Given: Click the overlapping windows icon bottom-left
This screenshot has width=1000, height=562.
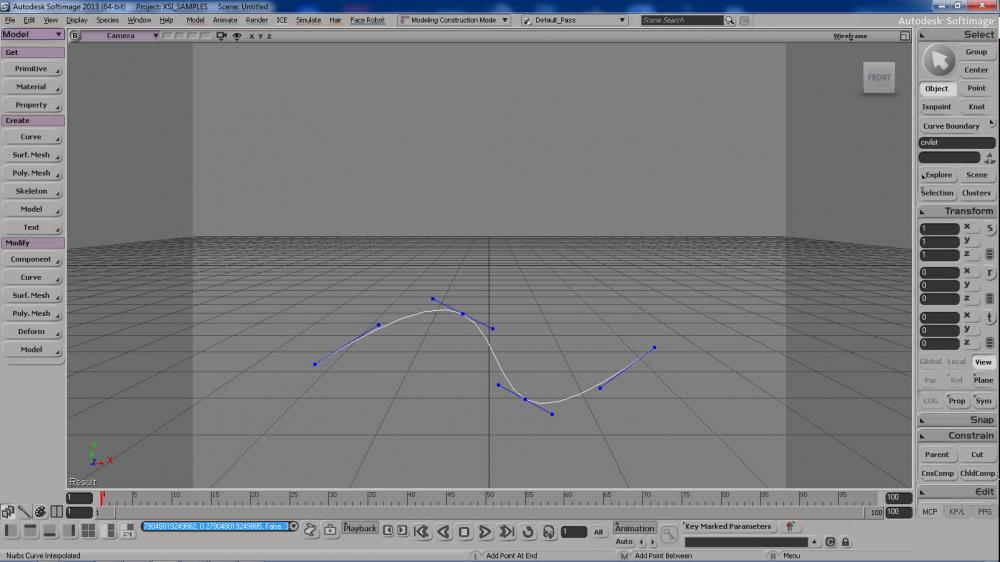Looking at the screenshot, I should [8, 511].
